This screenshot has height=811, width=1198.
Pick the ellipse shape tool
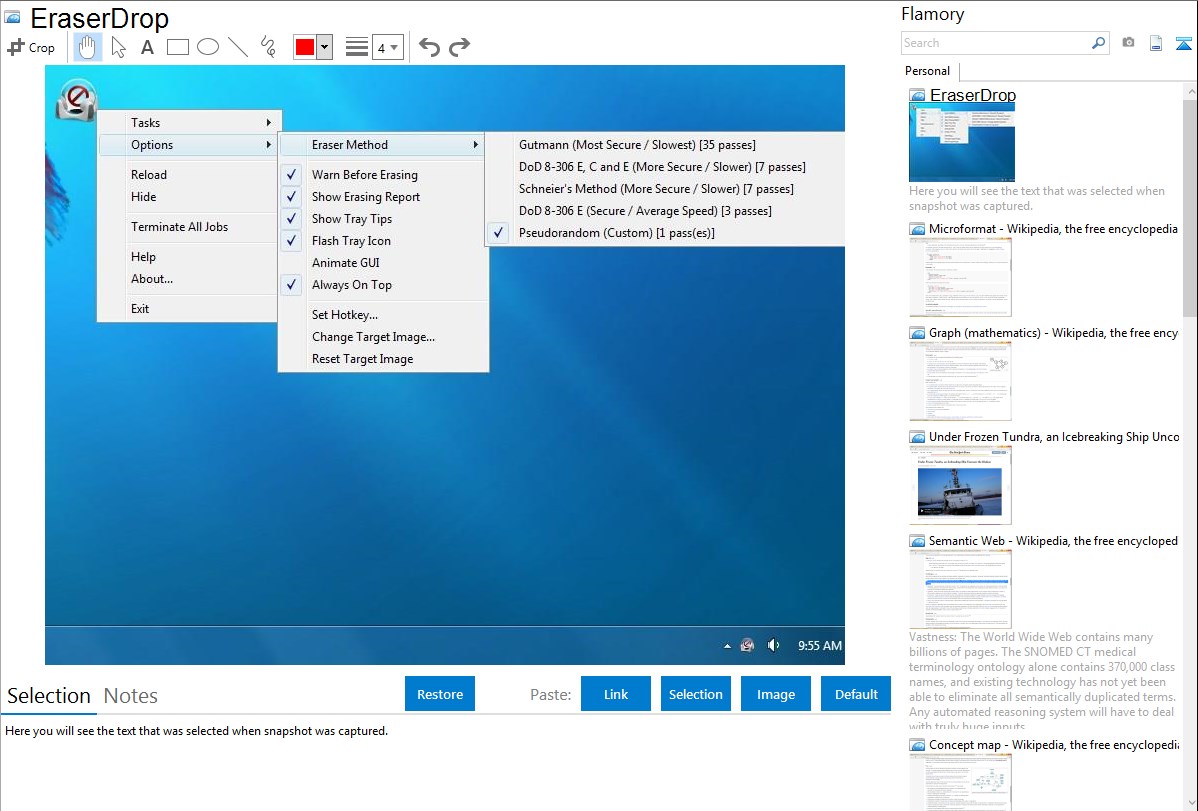[x=208, y=47]
